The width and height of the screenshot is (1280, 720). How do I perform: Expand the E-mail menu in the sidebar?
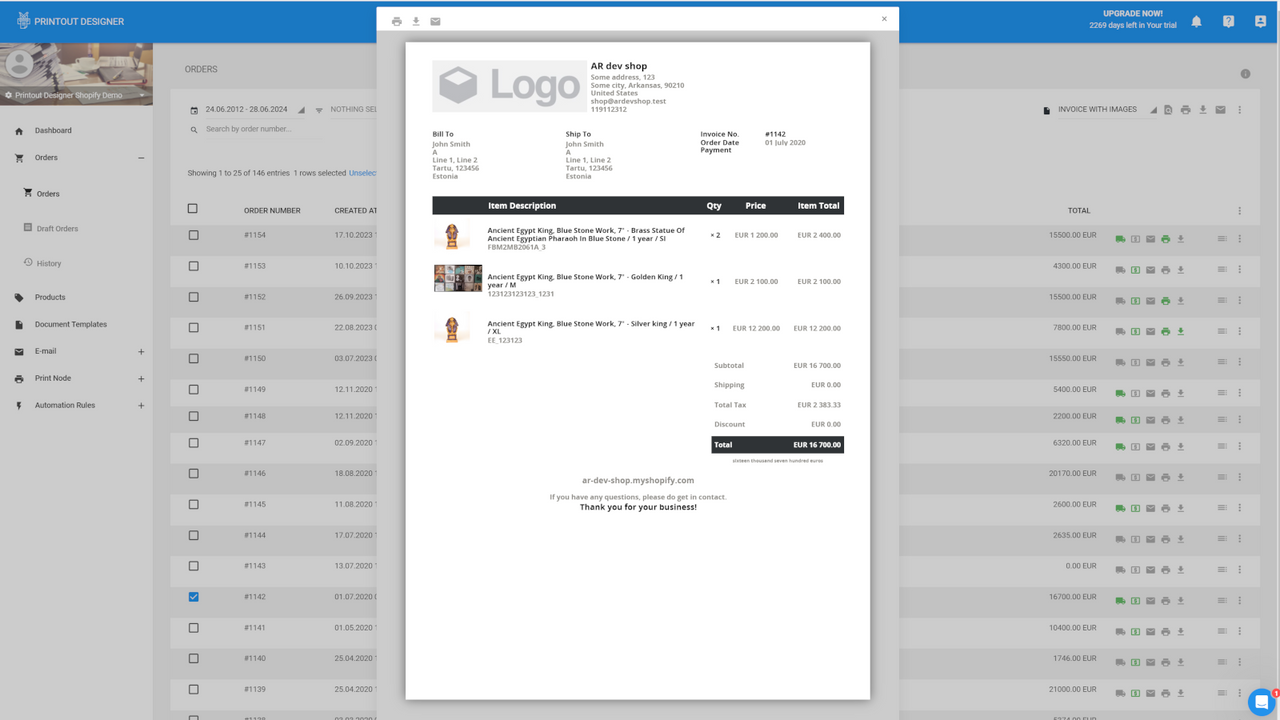(x=141, y=351)
